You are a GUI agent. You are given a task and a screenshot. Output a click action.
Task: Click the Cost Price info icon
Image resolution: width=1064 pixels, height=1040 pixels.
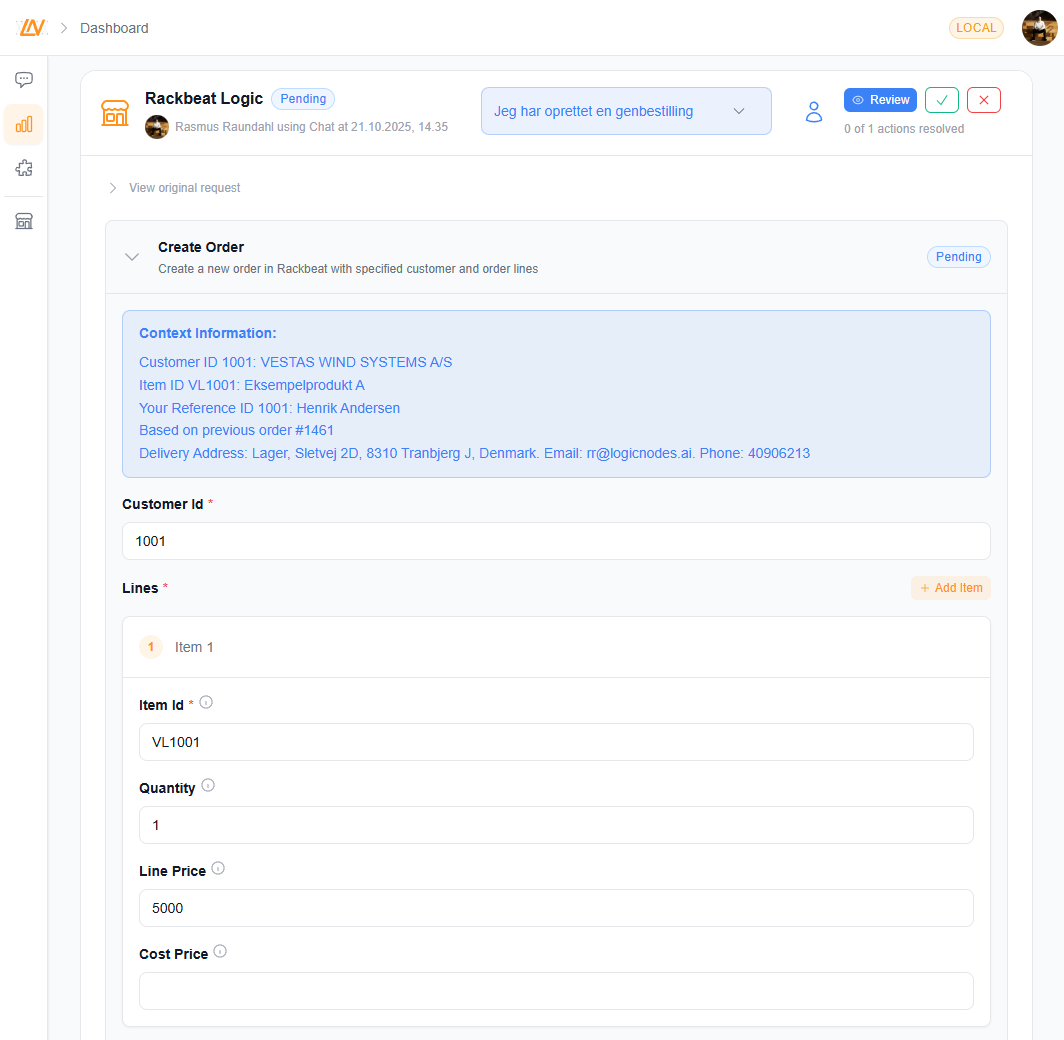[220, 952]
